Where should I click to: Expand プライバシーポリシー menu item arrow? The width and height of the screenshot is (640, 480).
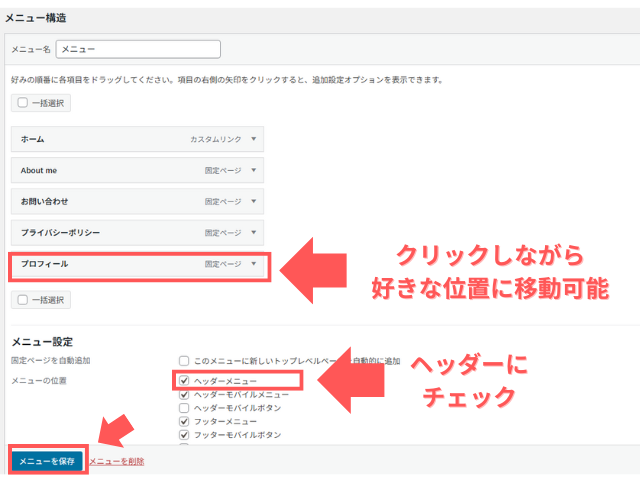254,233
